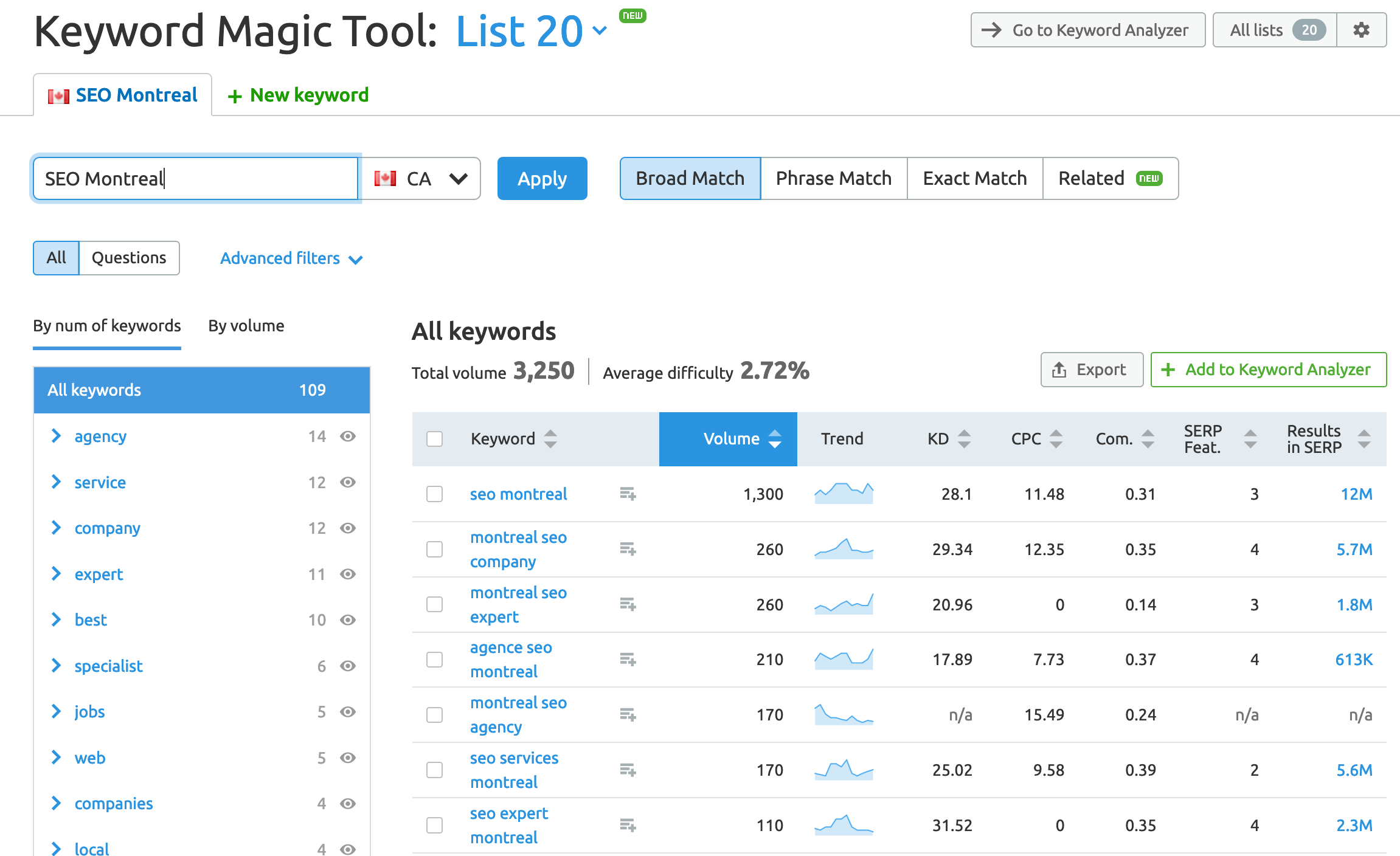Click add-to-list icon for seo expert montreal
Screen dimensions: 1400x856
[628, 825]
